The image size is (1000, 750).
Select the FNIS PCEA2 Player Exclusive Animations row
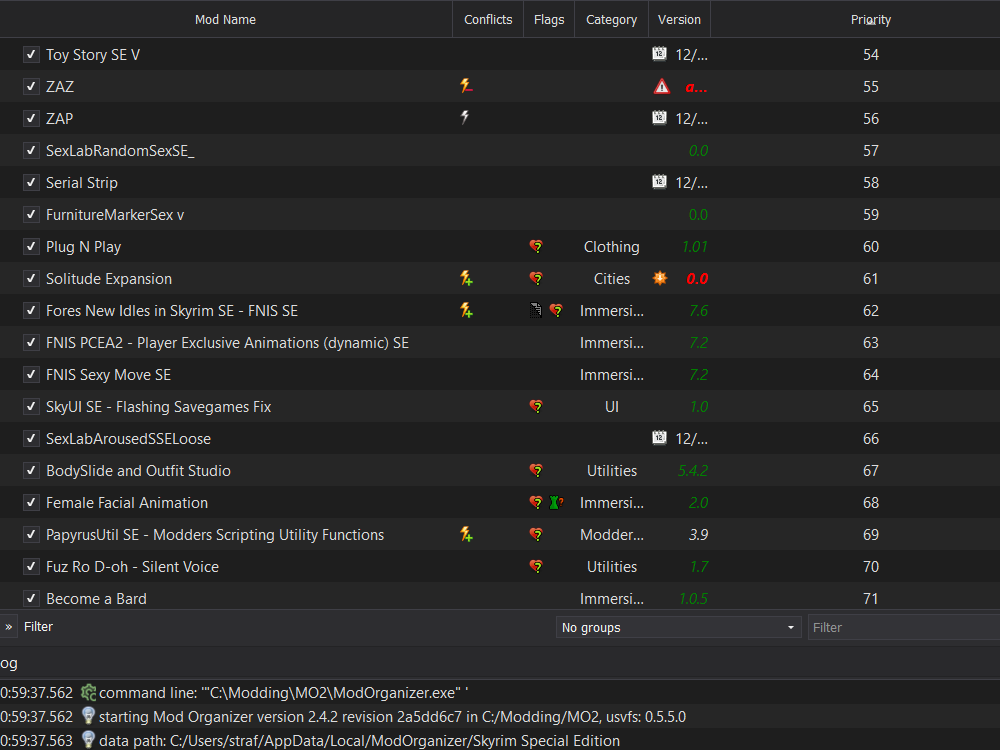(500, 342)
